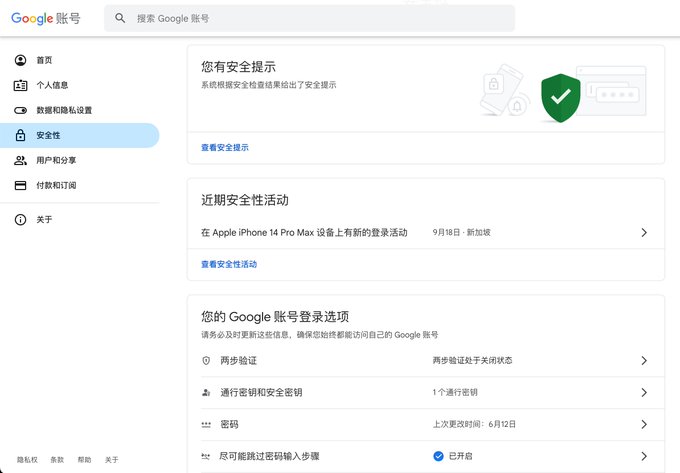Image resolution: width=680 pixels, height=473 pixels.
Task: Click the 您的 Google 账号登录选项 heading
Action: (275, 316)
